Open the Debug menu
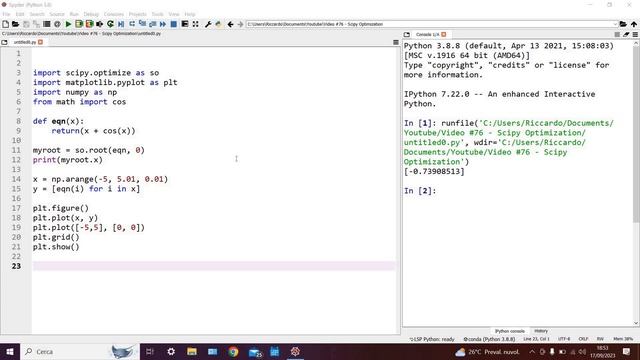Screen dimensions: 640x360 click(x=91, y=14)
